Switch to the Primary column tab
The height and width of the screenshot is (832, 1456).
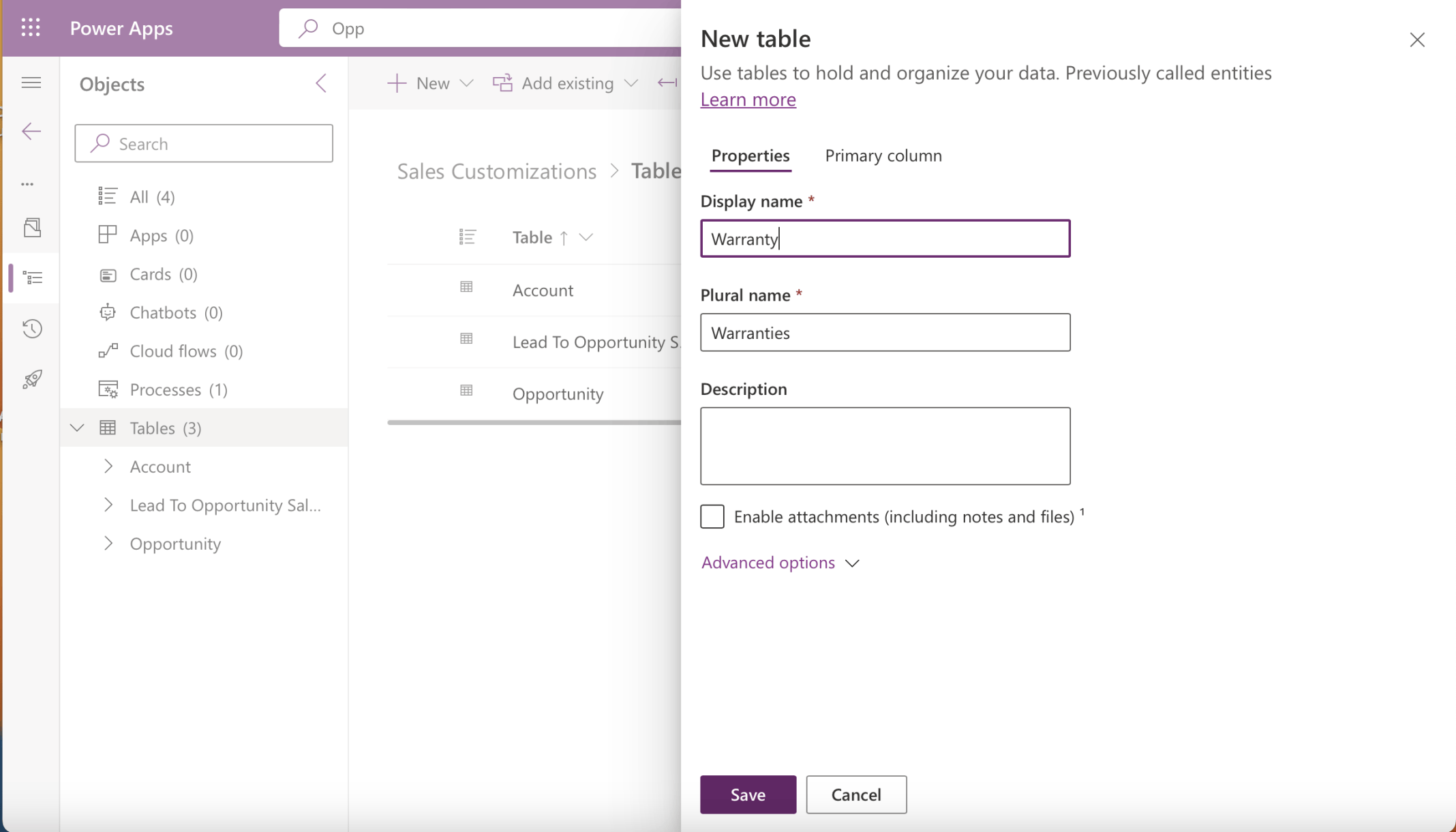883,155
